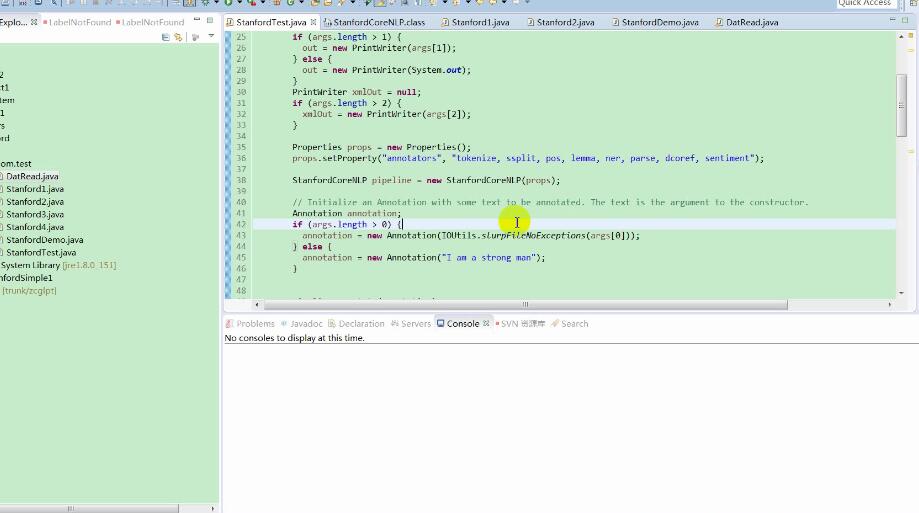
Task: Select the om.test package node
Action: [16, 164]
